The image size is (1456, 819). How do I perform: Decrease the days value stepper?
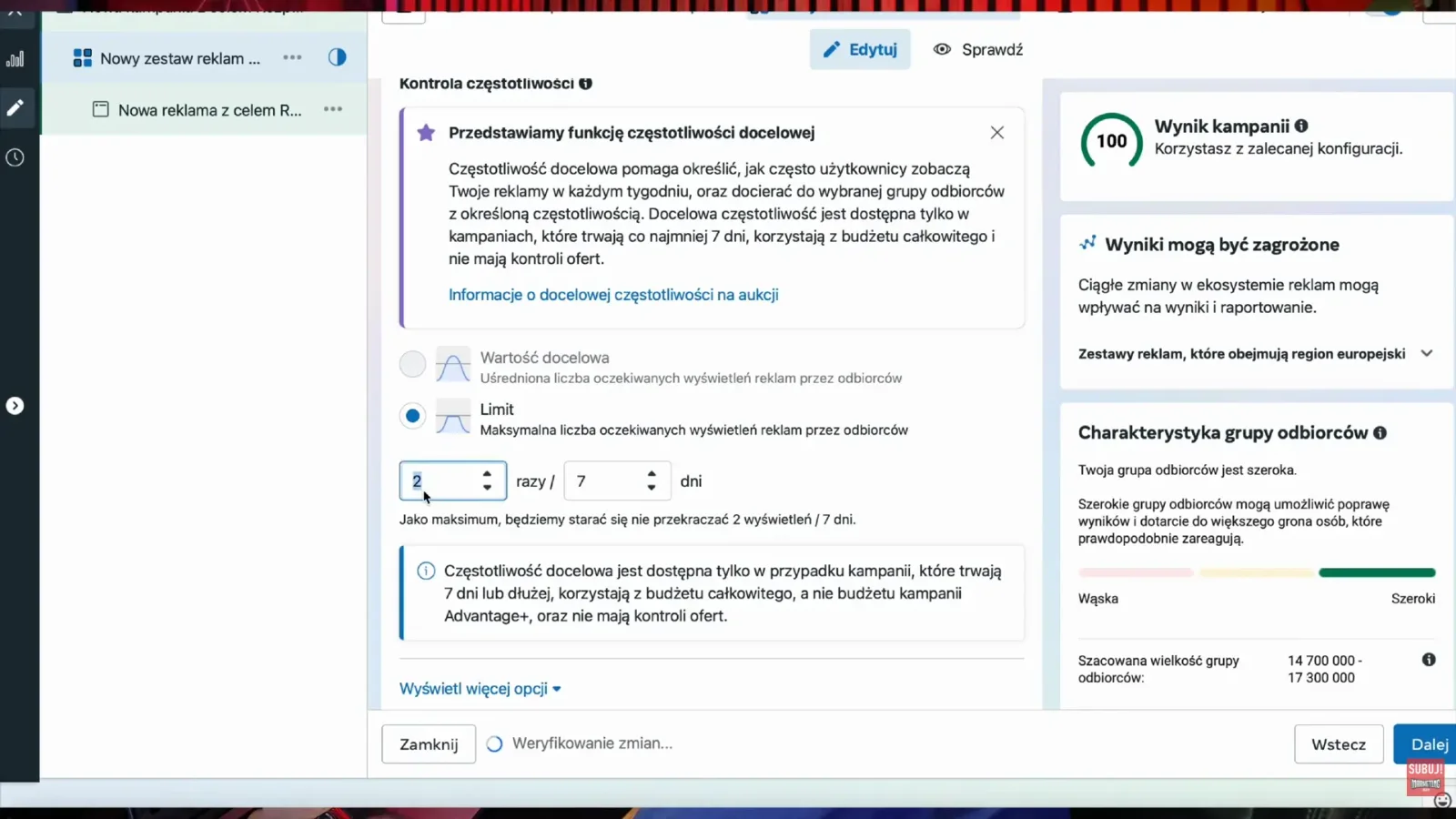[x=652, y=488]
